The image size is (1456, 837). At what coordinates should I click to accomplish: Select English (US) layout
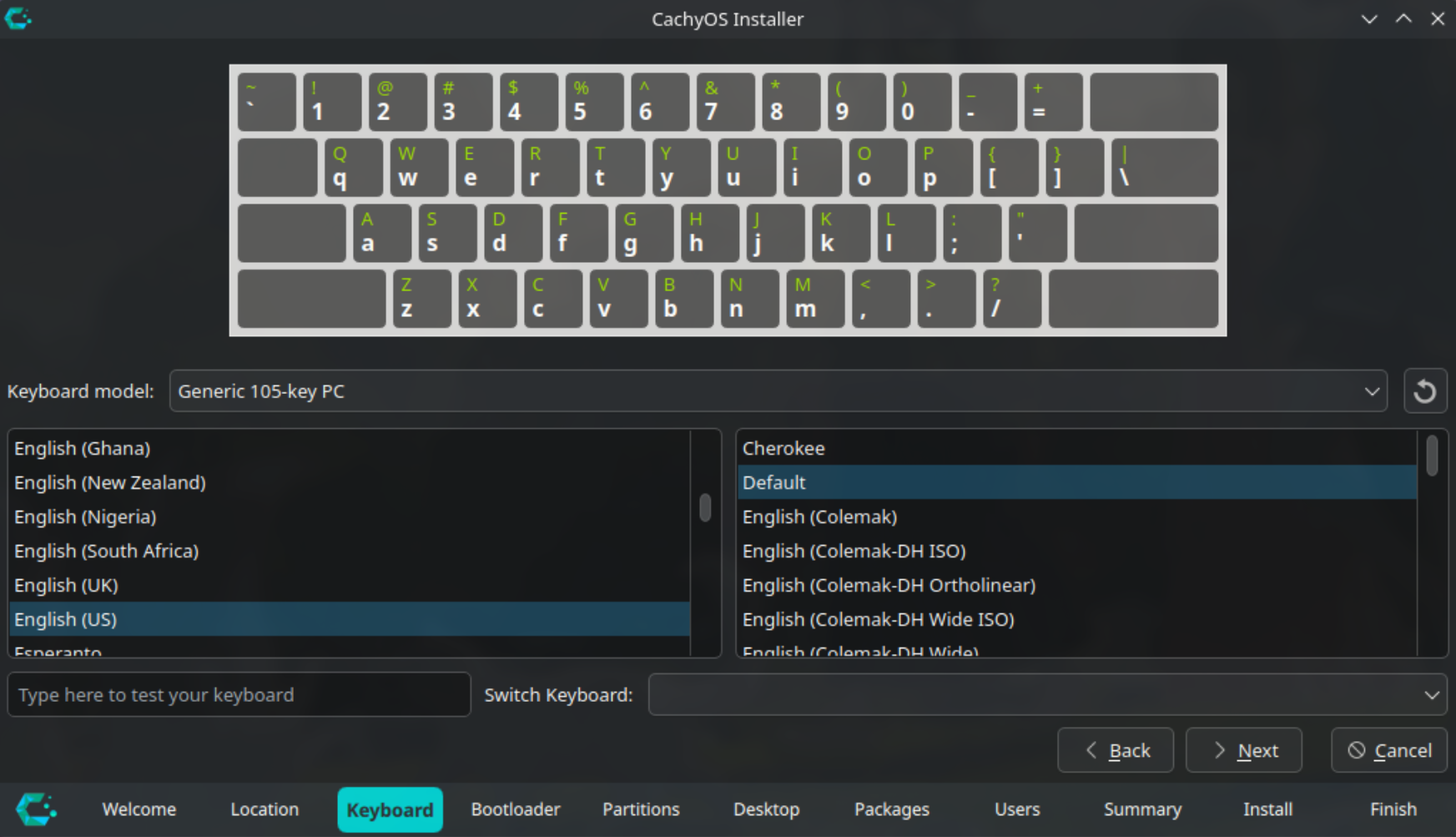point(350,619)
